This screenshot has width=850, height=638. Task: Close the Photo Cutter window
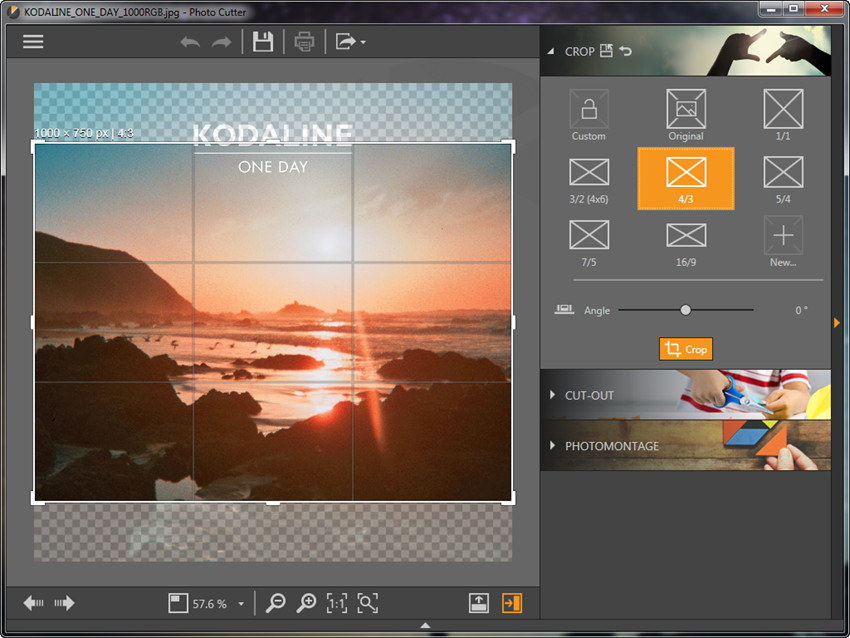pyautogui.click(x=824, y=9)
